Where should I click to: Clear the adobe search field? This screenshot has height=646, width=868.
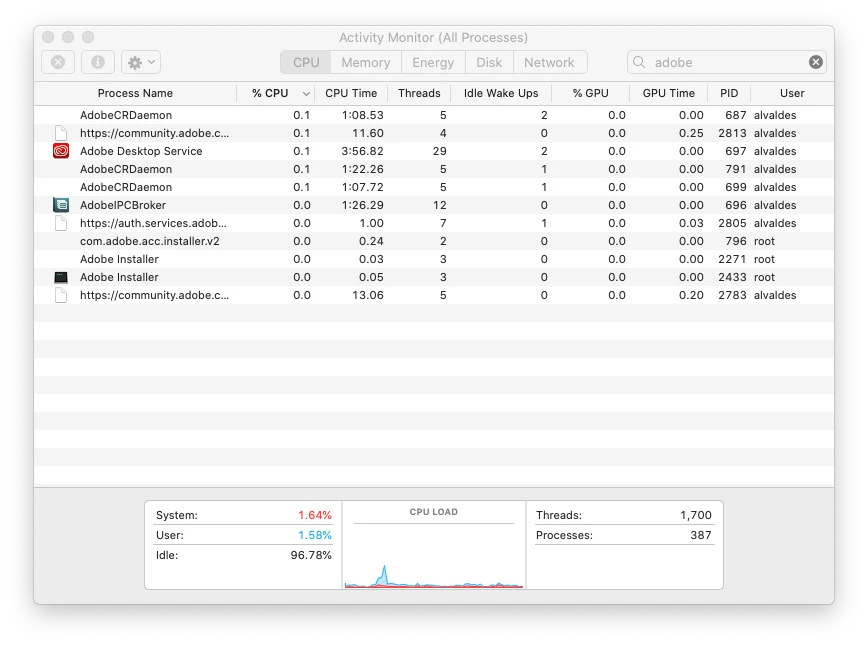[x=815, y=62]
